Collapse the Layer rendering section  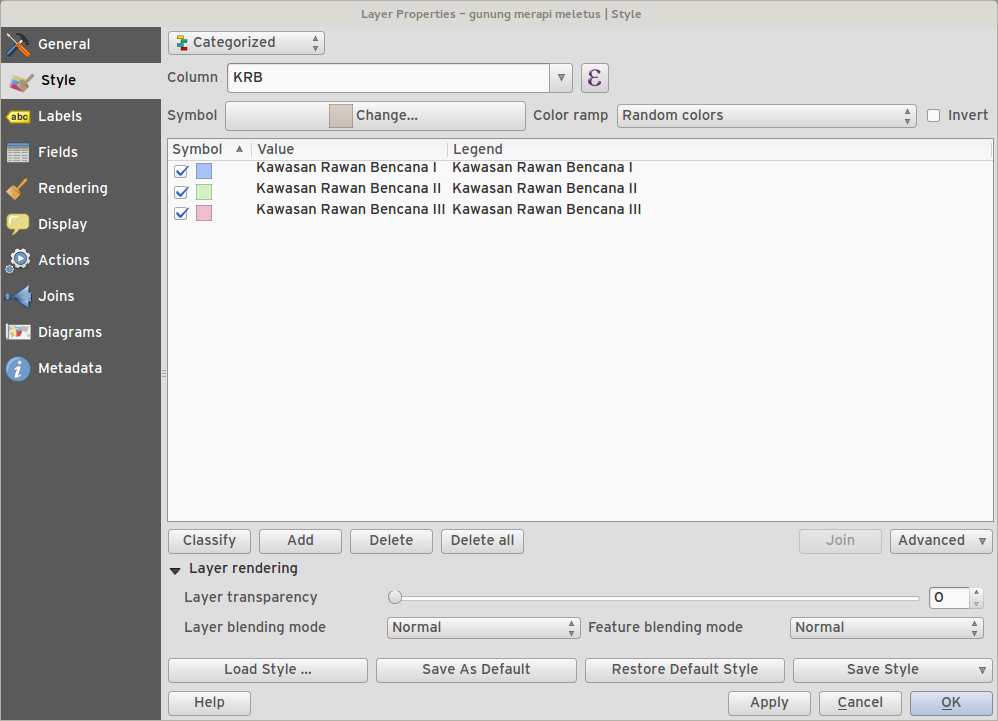(x=175, y=570)
